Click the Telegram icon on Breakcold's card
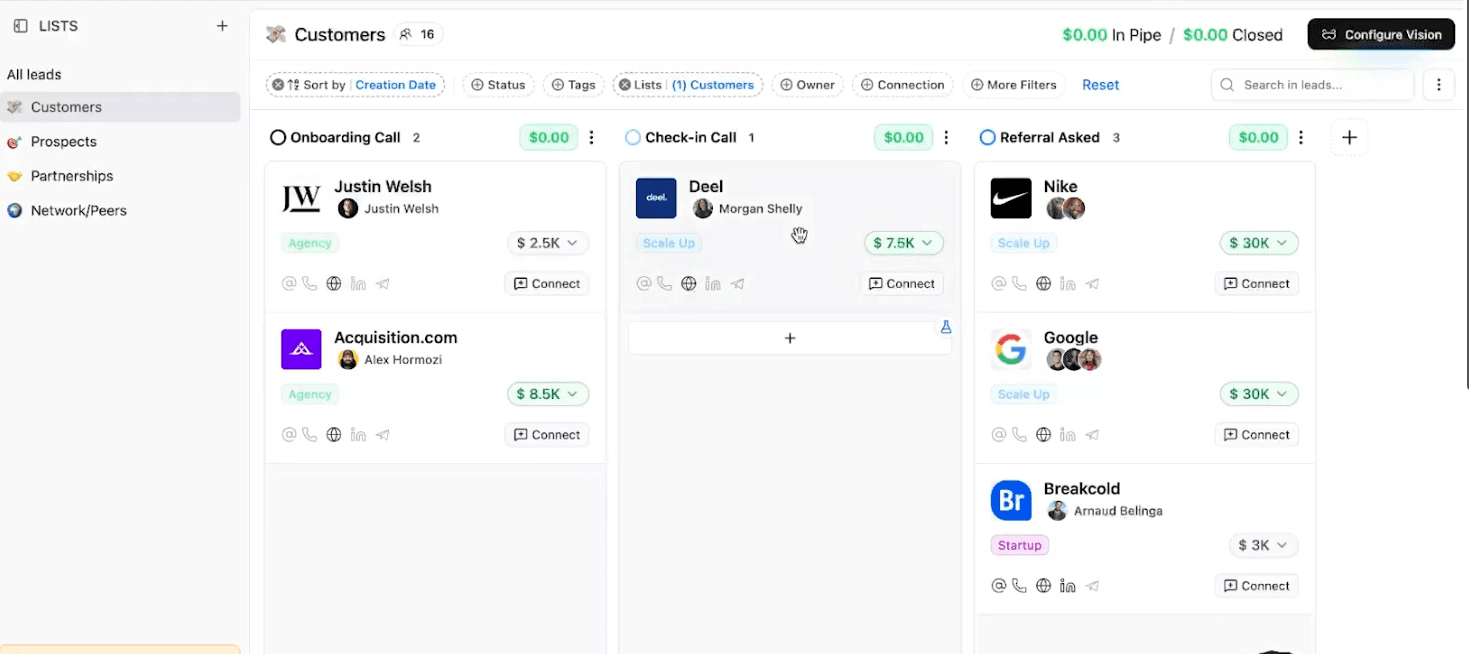Image resolution: width=1469 pixels, height=654 pixels. 1091,585
